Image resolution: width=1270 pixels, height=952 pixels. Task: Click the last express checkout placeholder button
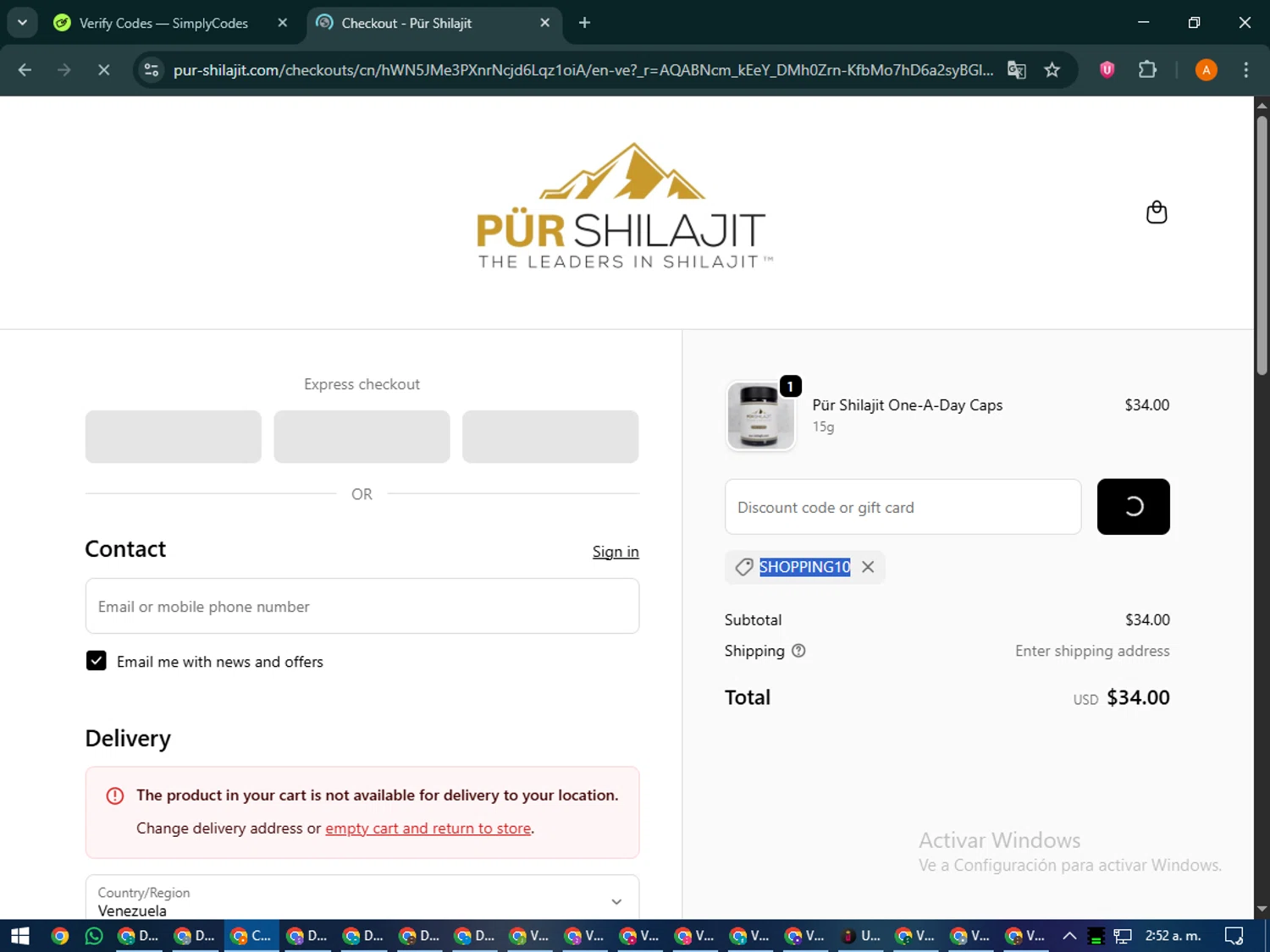coord(550,437)
